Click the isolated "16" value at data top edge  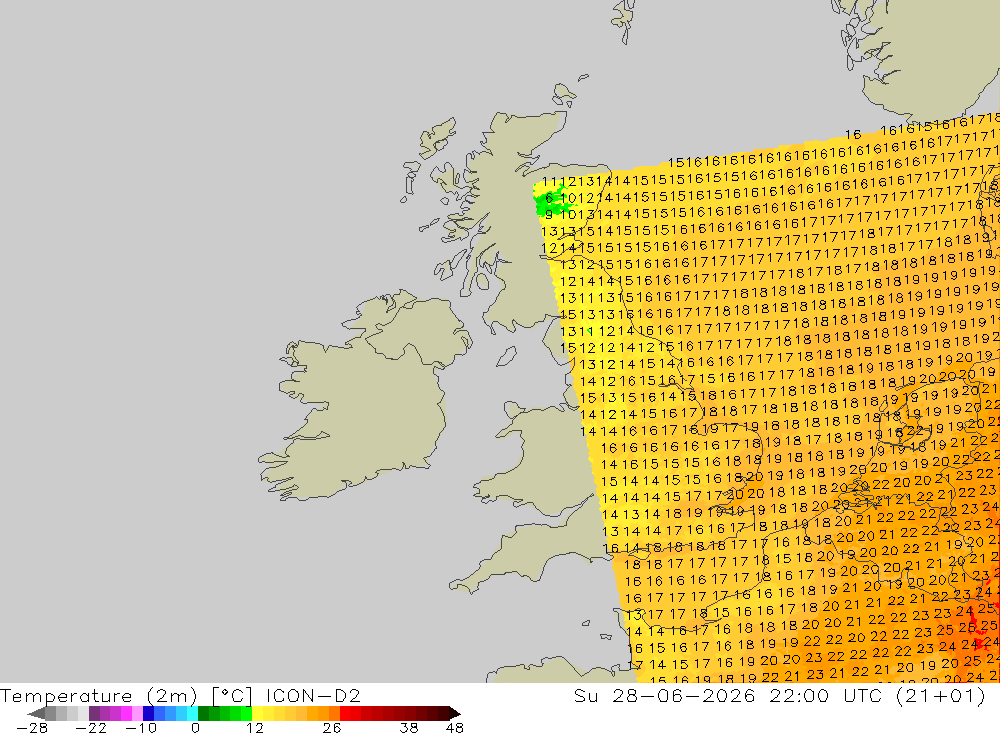pyautogui.click(x=853, y=135)
